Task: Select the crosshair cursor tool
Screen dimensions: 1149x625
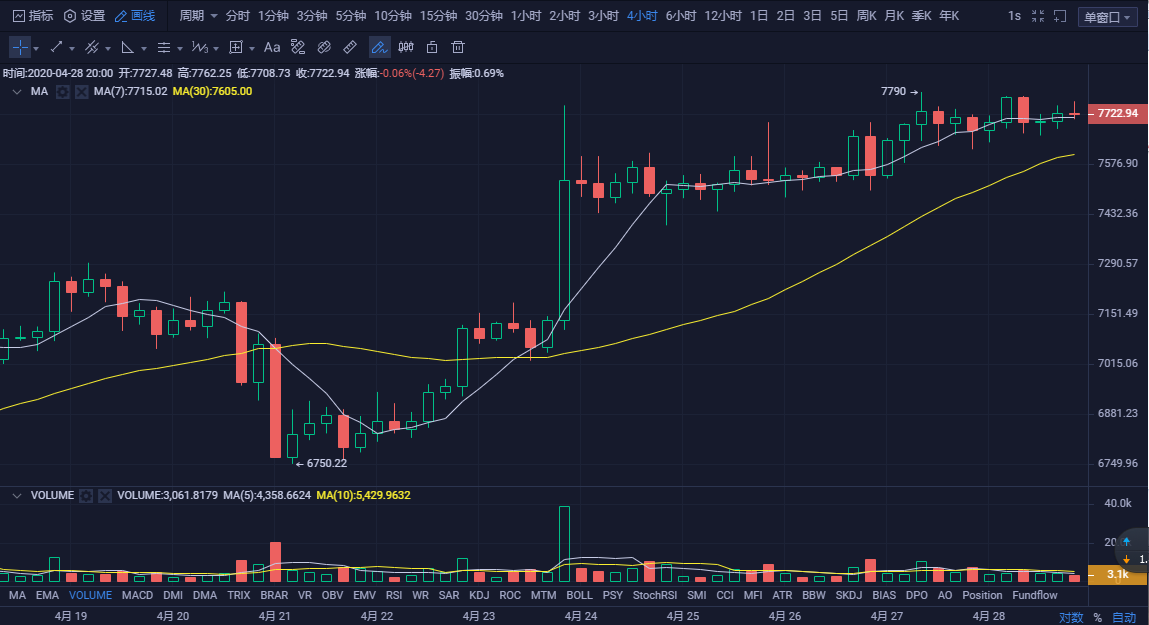Action: coord(20,47)
